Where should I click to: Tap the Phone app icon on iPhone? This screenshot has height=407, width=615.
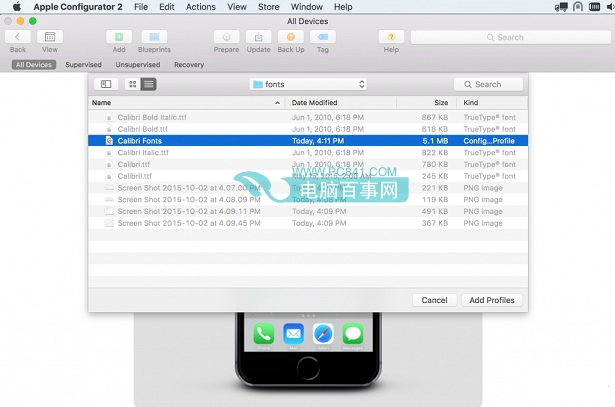point(264,334)
